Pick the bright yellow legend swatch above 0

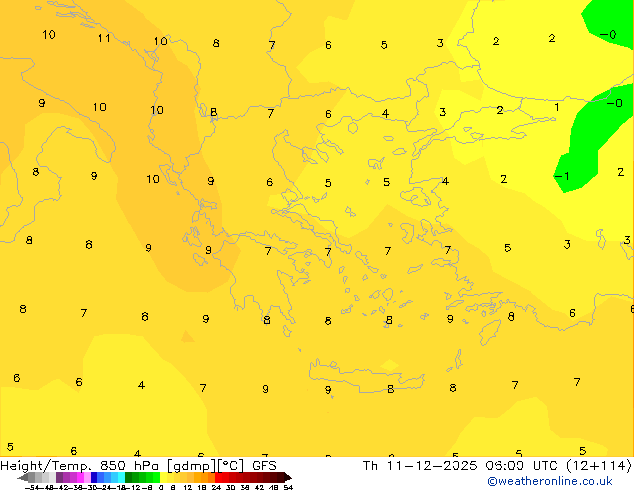tap(163, 477)
